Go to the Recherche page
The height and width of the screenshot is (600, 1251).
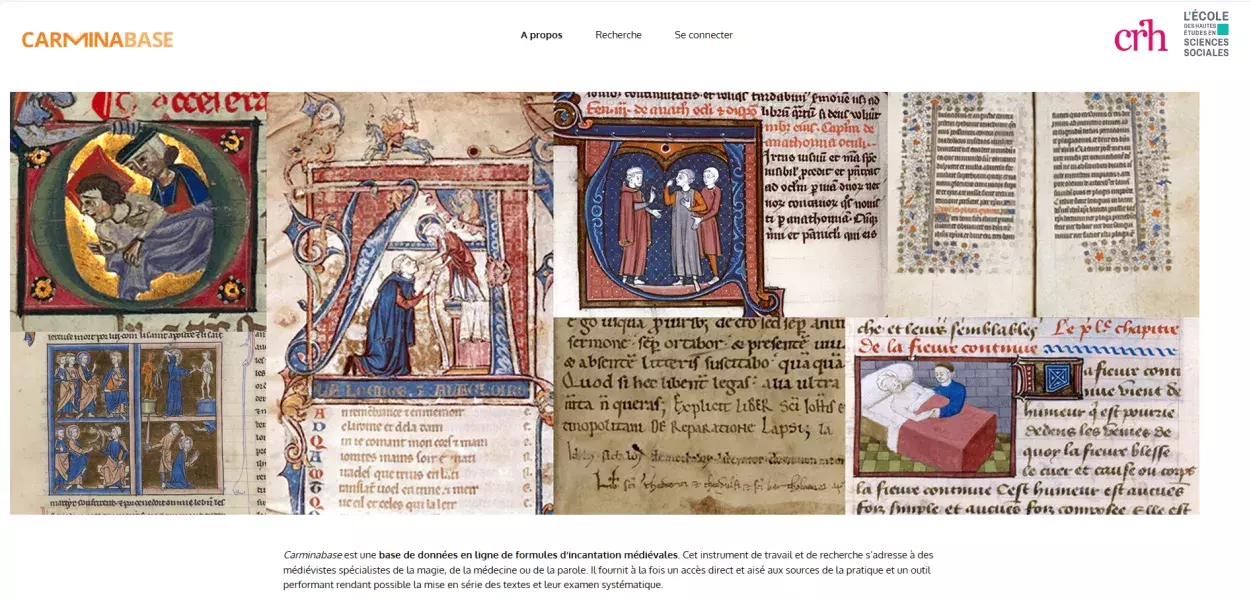(618, 35)
